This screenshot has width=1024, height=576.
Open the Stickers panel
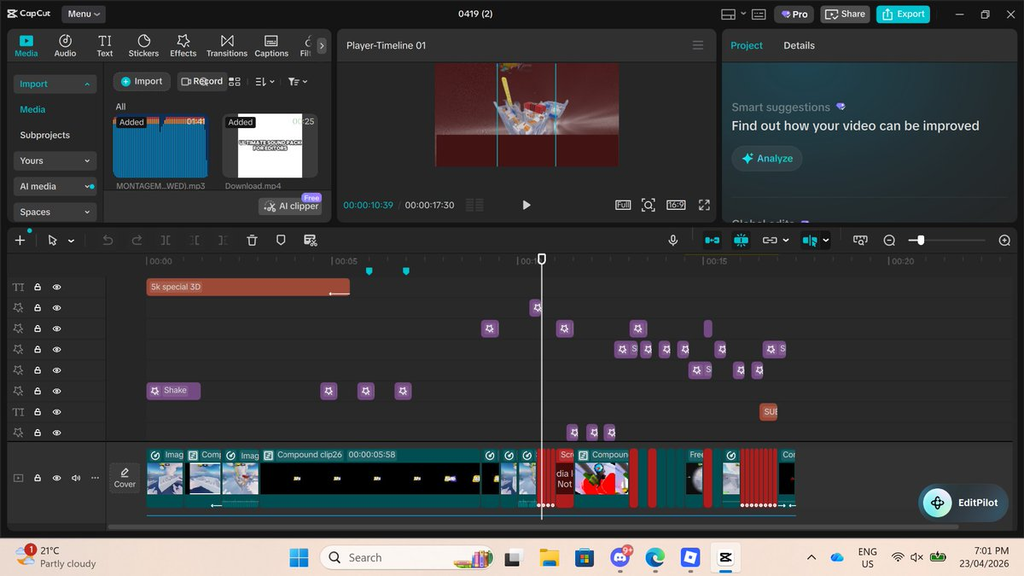144,46
